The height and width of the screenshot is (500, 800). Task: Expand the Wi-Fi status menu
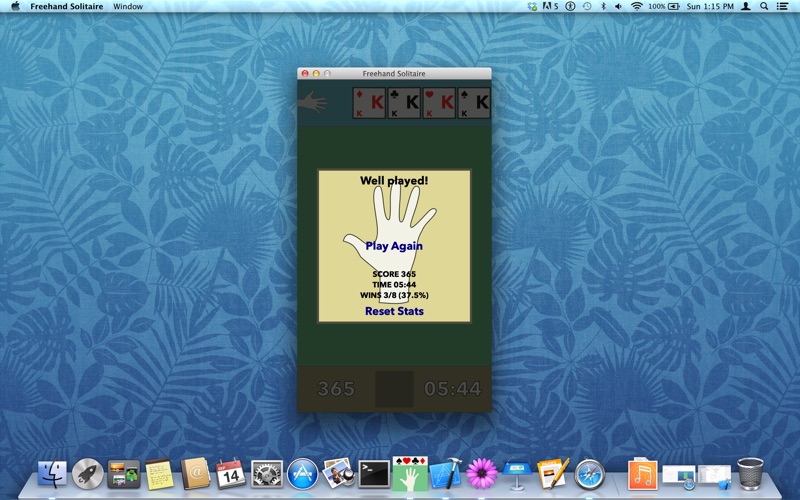pyautogui.click(x=636, y=6)
